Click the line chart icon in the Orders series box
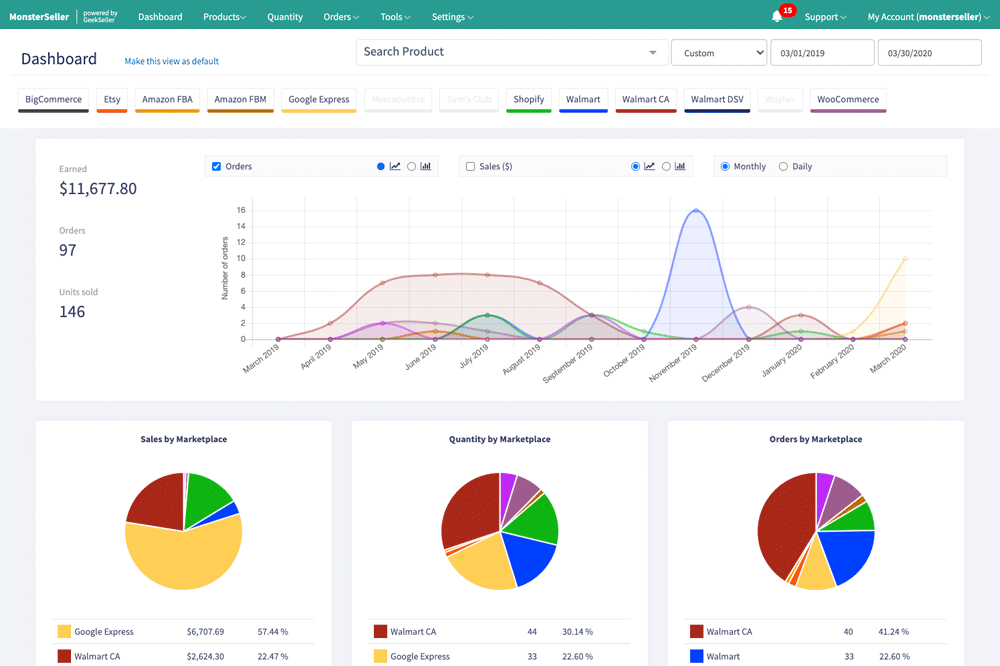 (395, 166)
